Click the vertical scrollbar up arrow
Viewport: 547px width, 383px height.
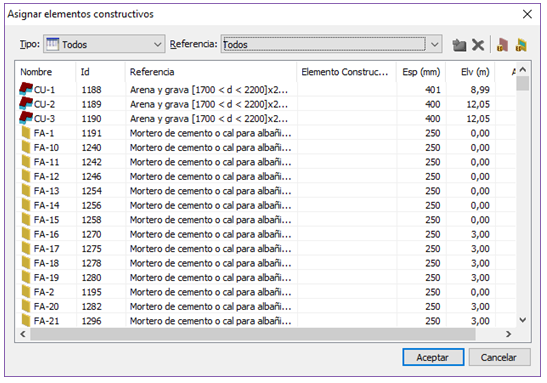(523, 69)
